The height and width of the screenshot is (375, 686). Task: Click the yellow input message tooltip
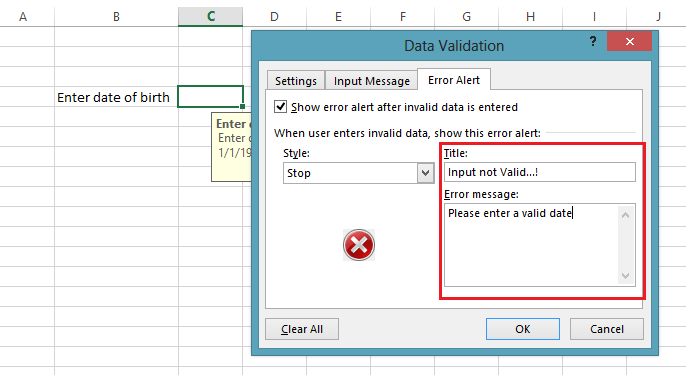231,147
